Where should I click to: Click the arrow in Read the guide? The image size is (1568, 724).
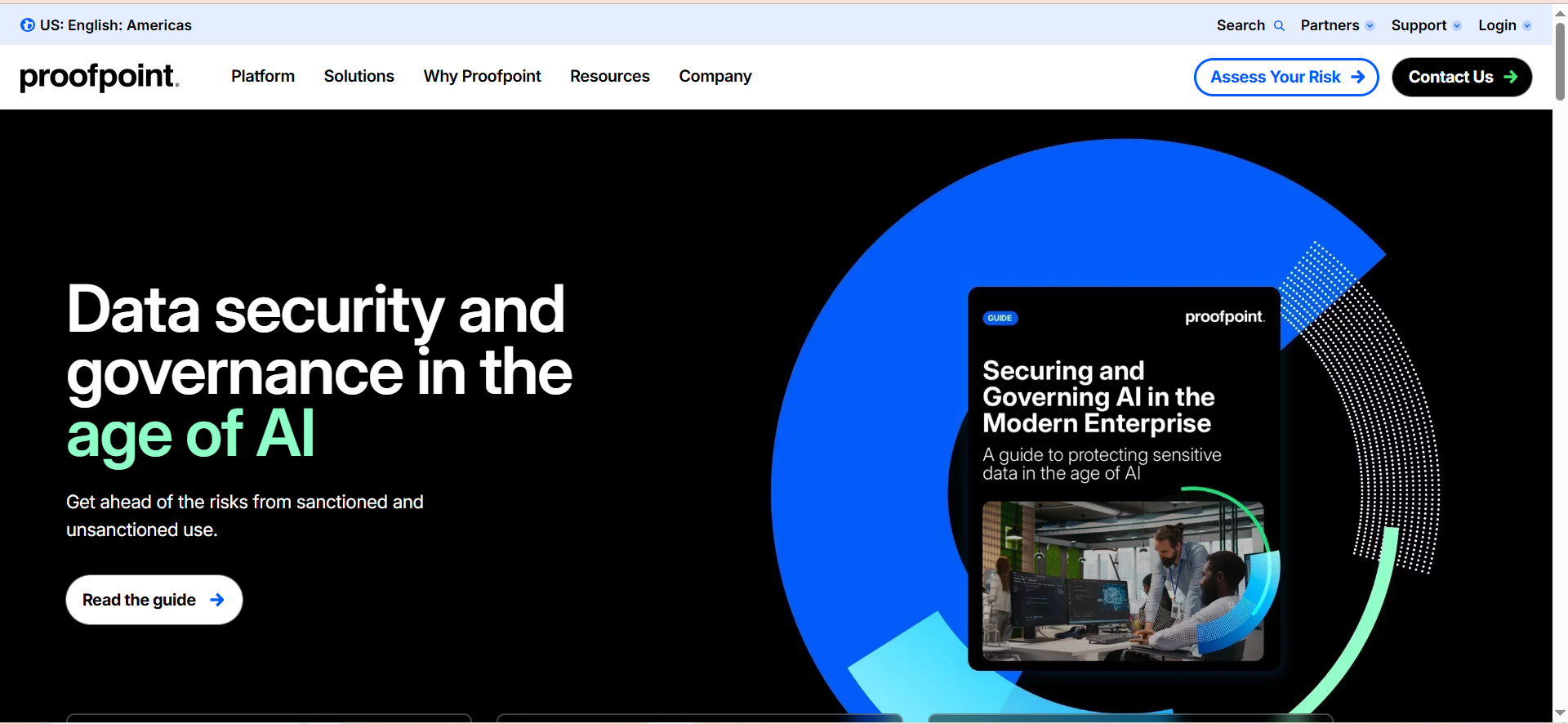217,600
